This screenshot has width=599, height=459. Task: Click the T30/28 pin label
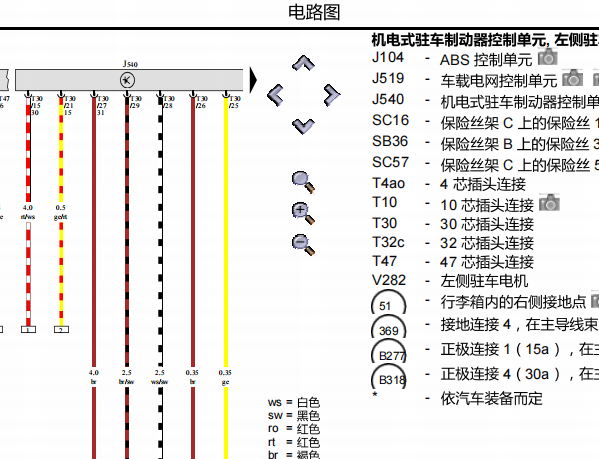(168, 102)
